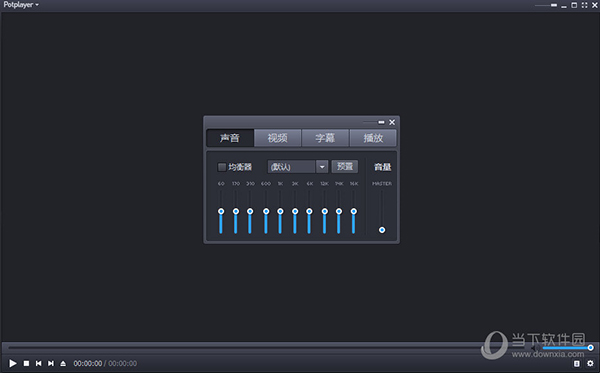The width and height of the screenshot is (600, 373).
Task: Close the control panel dialog
Action: pos(392,122)
